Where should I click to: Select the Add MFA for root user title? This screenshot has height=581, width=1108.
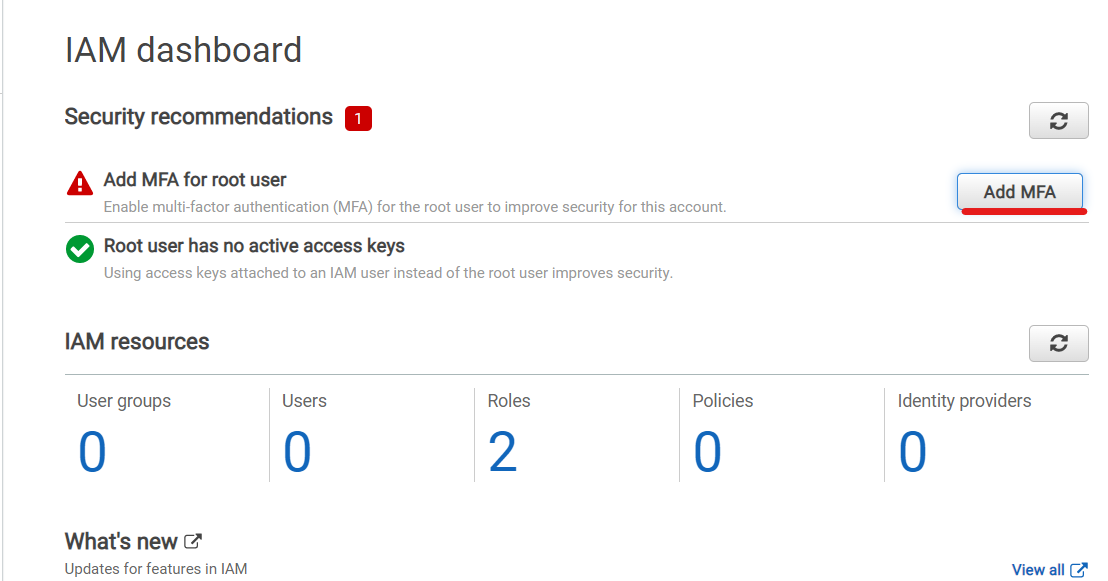pyautogui.click(x=195, y=180)
